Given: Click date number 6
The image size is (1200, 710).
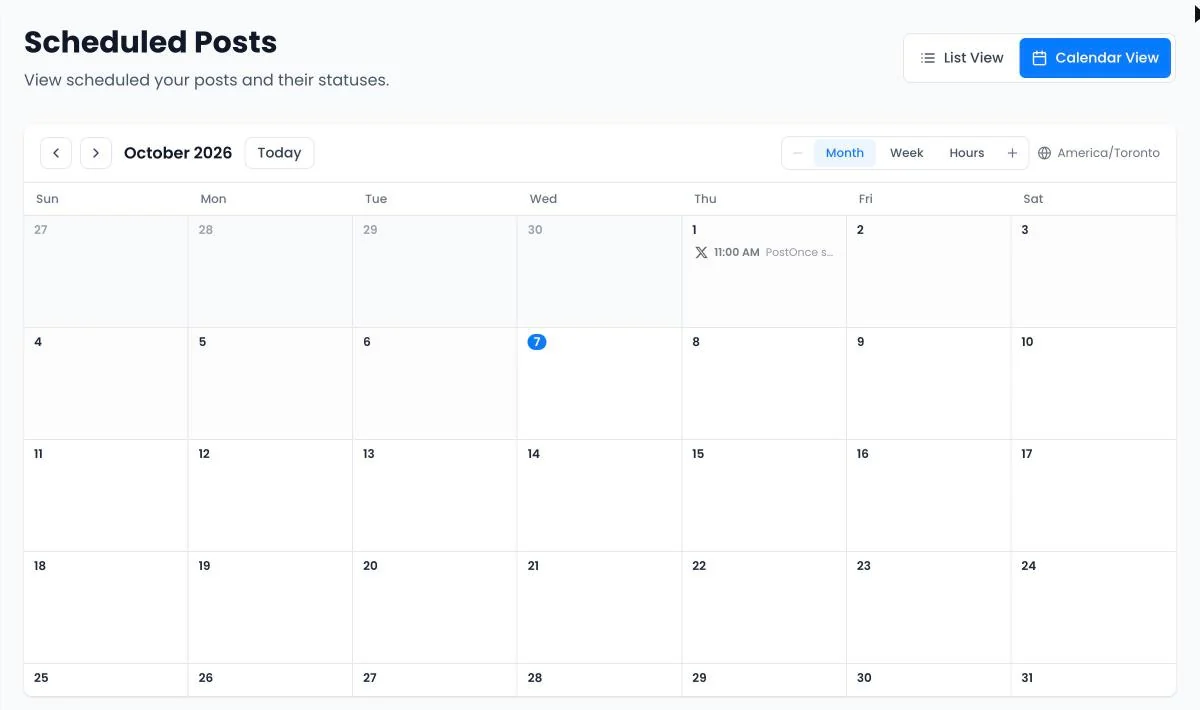Looking at the screenshot, I should 367,342.
